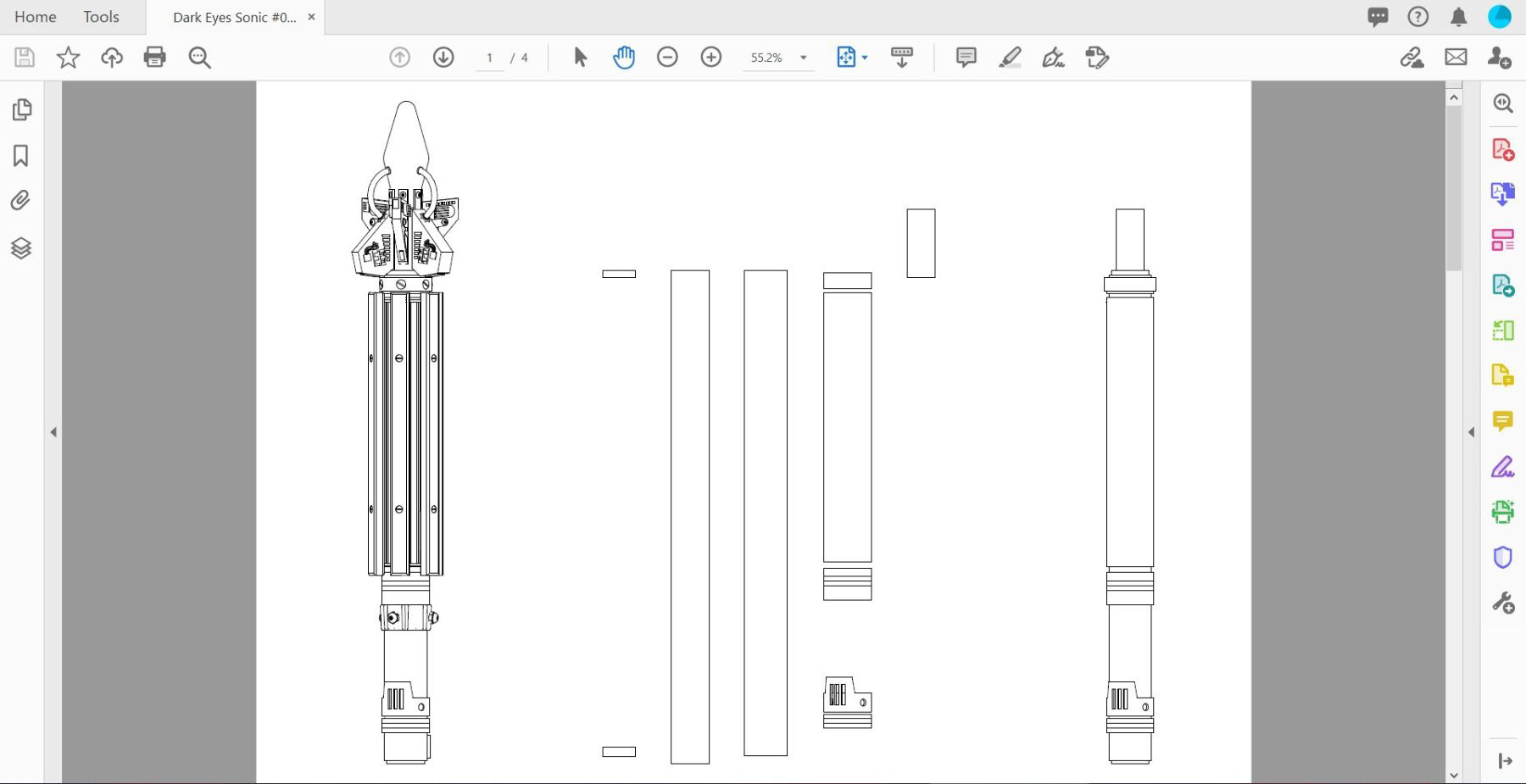Zoom in with the plus button
1526x784 pixels.
click(711, 58)
